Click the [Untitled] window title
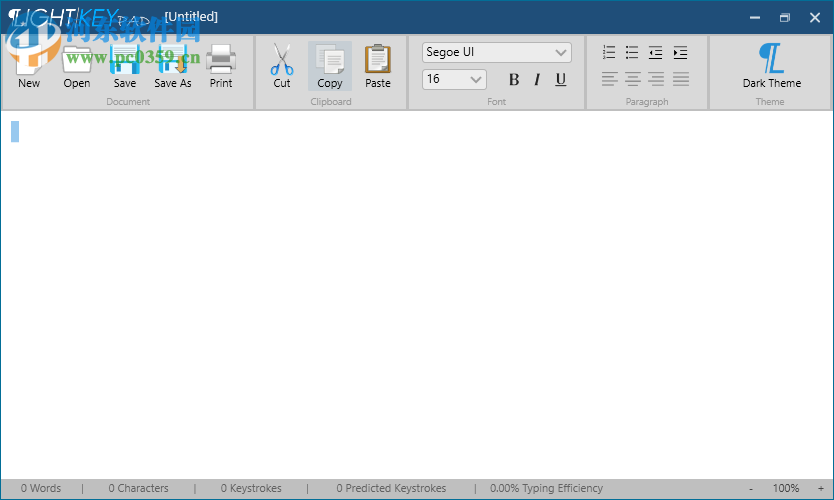Viewport: 834px width, 500px height. 191,16
